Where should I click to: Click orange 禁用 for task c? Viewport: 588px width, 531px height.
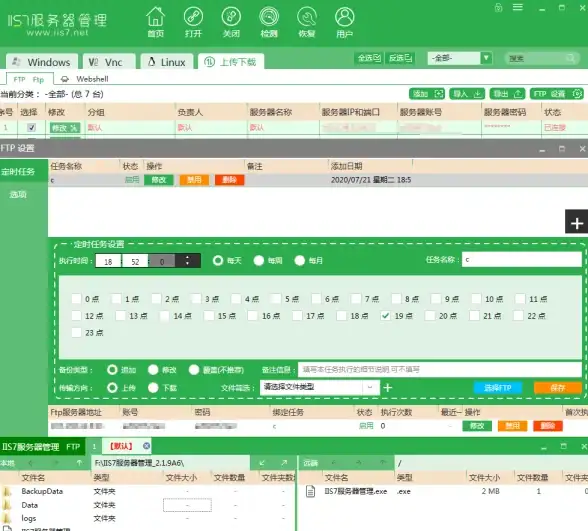[194, 180]
